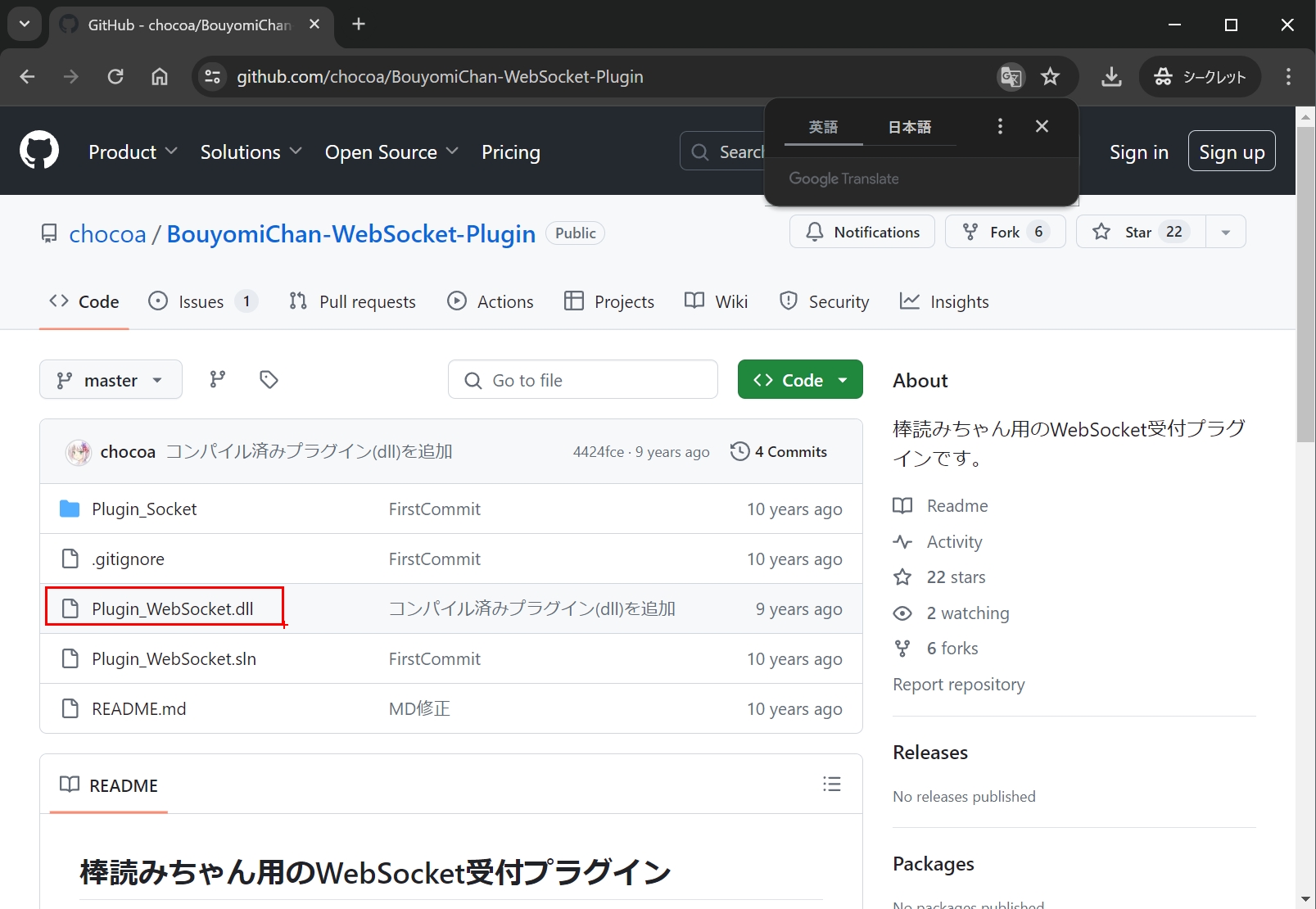Go back to the previous page

pos(27,77)
